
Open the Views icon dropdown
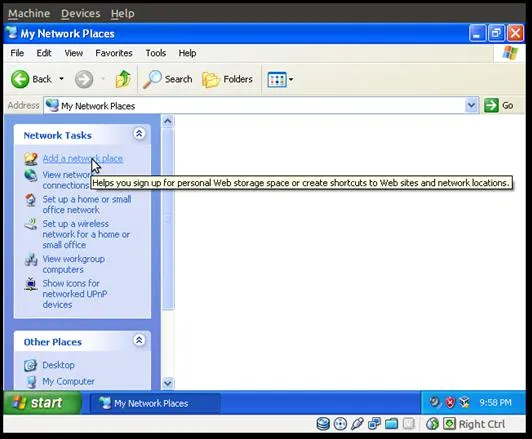[x=280, y=80]
